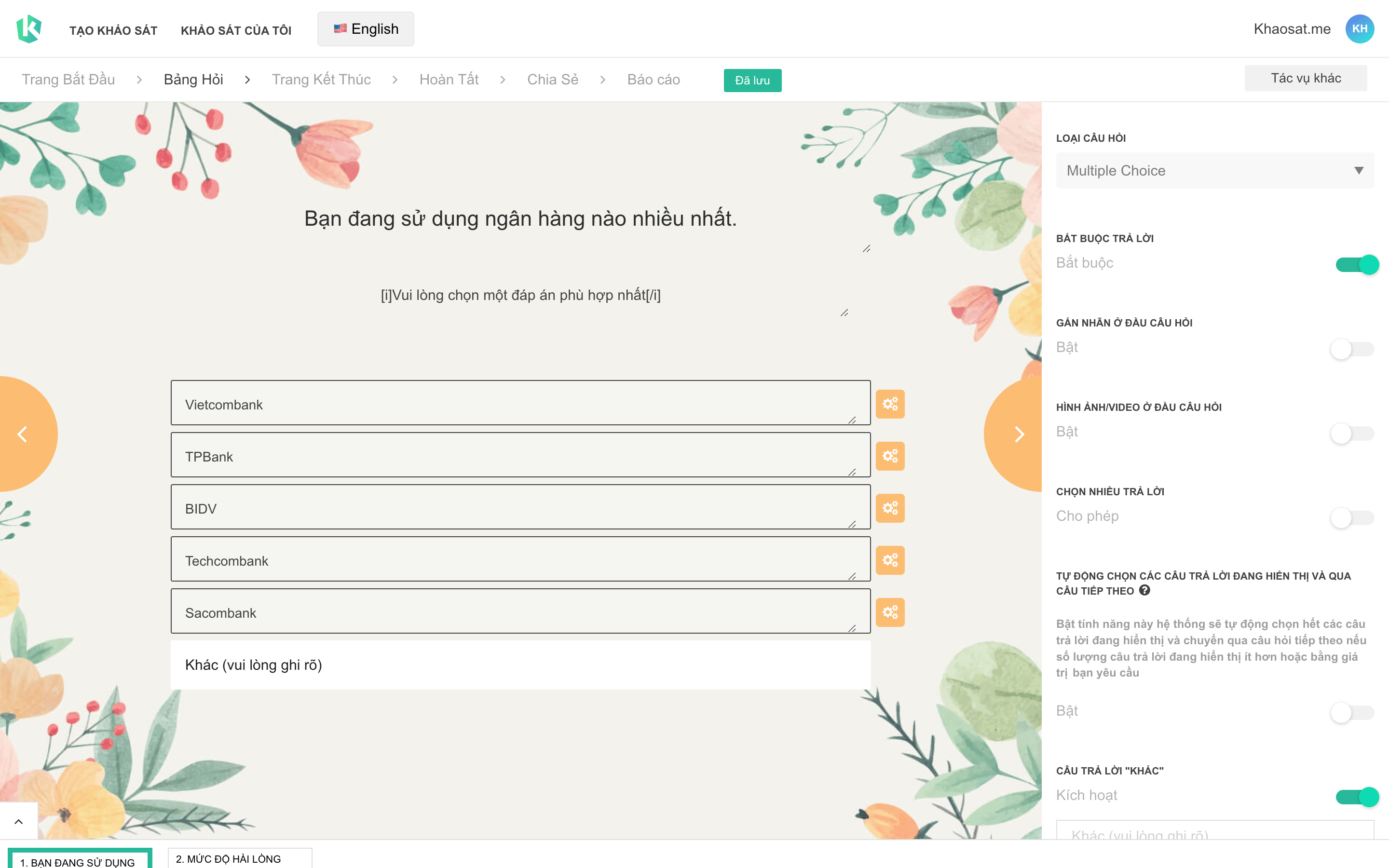Select question tab 1. BẠN ĐANG SỬ DỤNG
Viewport: 1389px width, 868px height.
(x=80, y=859)
